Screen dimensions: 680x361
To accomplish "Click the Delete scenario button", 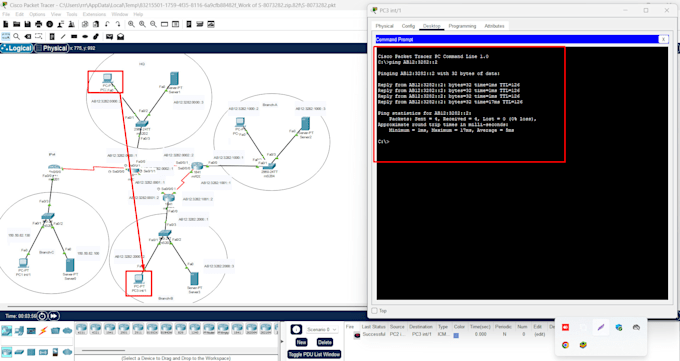I will click(324, 342).
